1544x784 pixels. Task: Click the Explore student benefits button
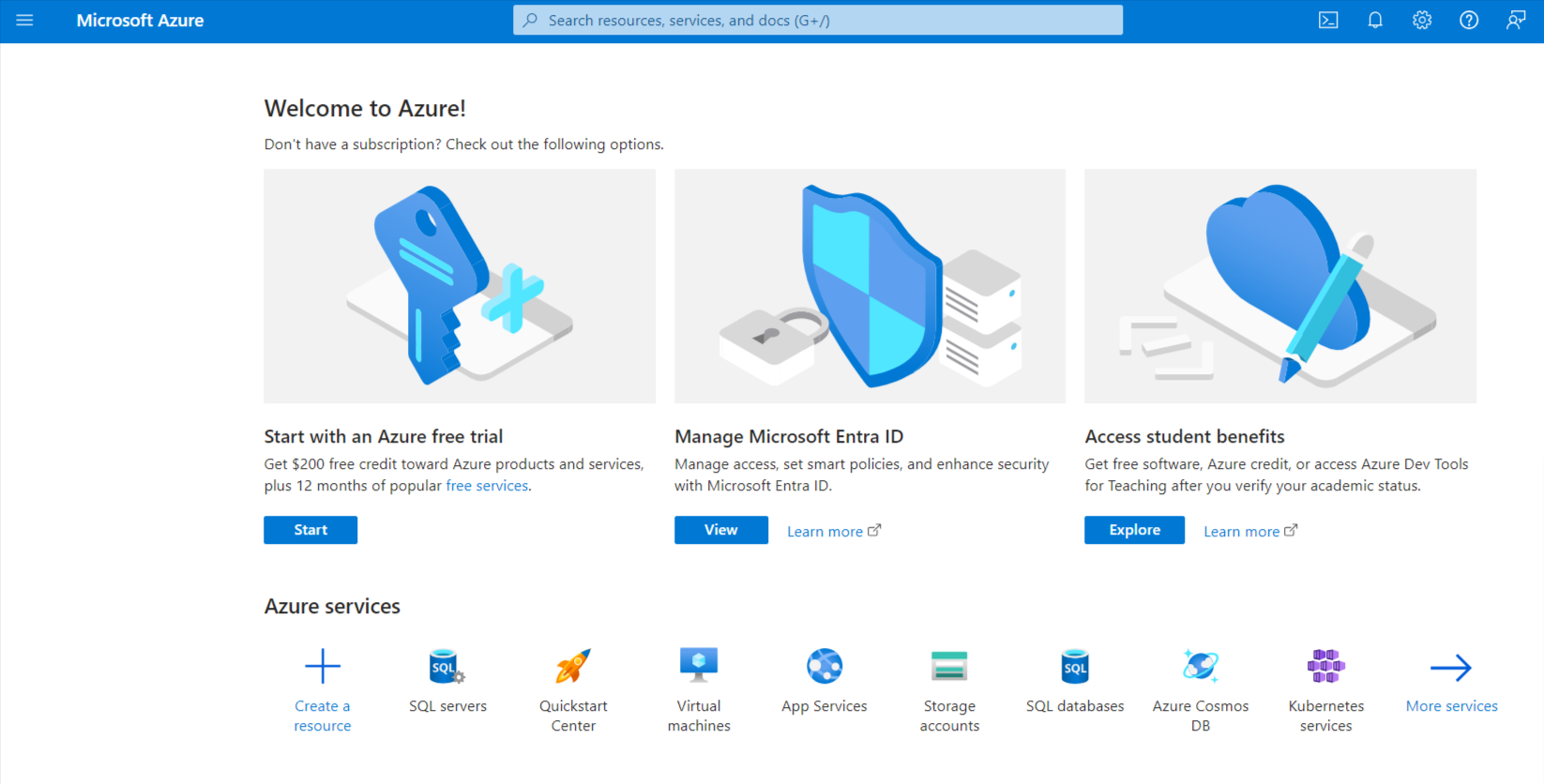1134,530
